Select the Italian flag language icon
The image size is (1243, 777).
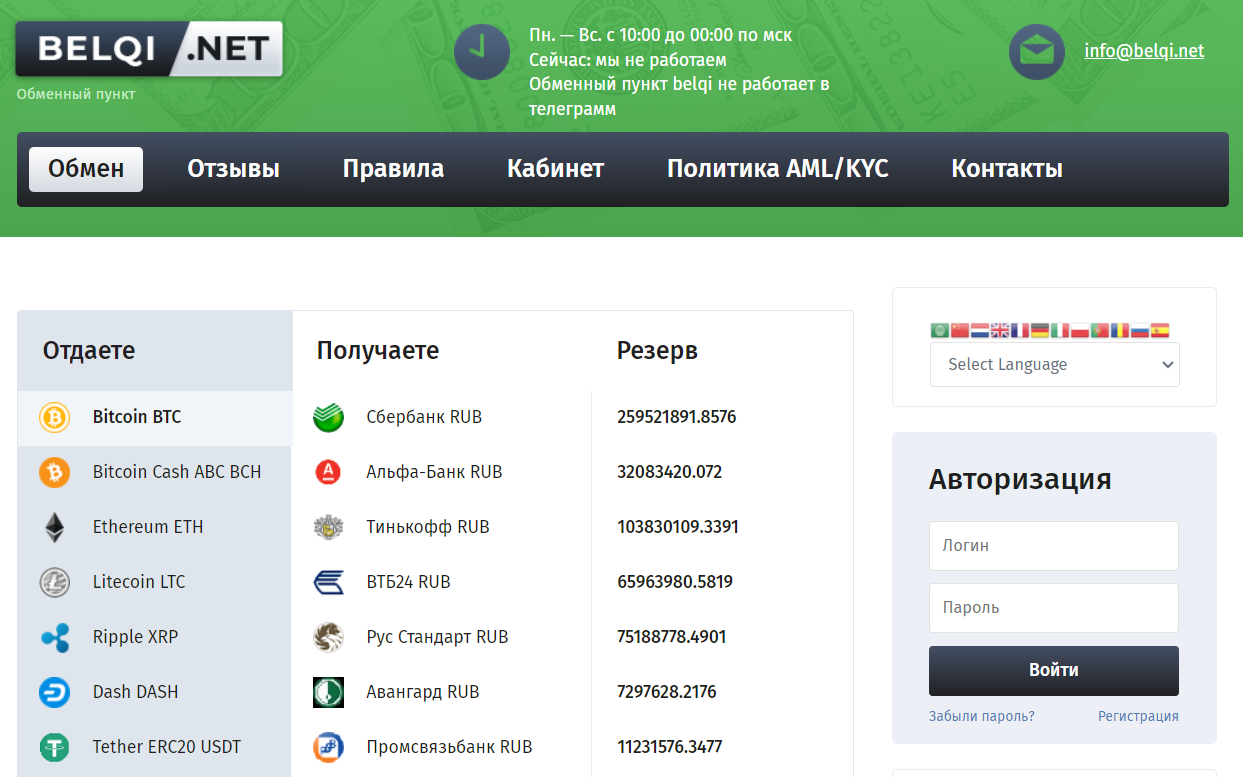click(x=1060, y=330)
